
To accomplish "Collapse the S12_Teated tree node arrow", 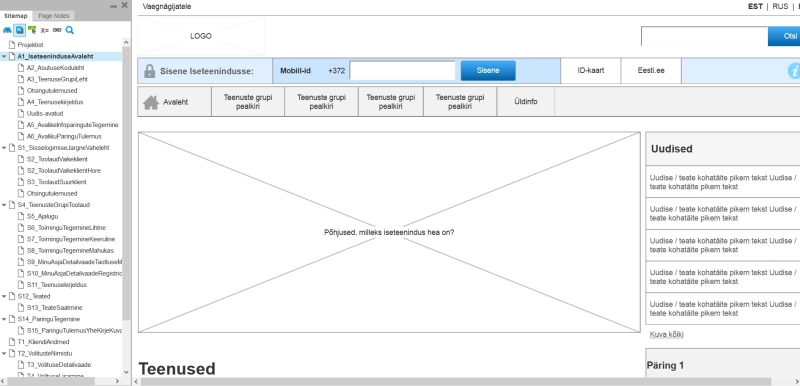I will tap(5, 296).
